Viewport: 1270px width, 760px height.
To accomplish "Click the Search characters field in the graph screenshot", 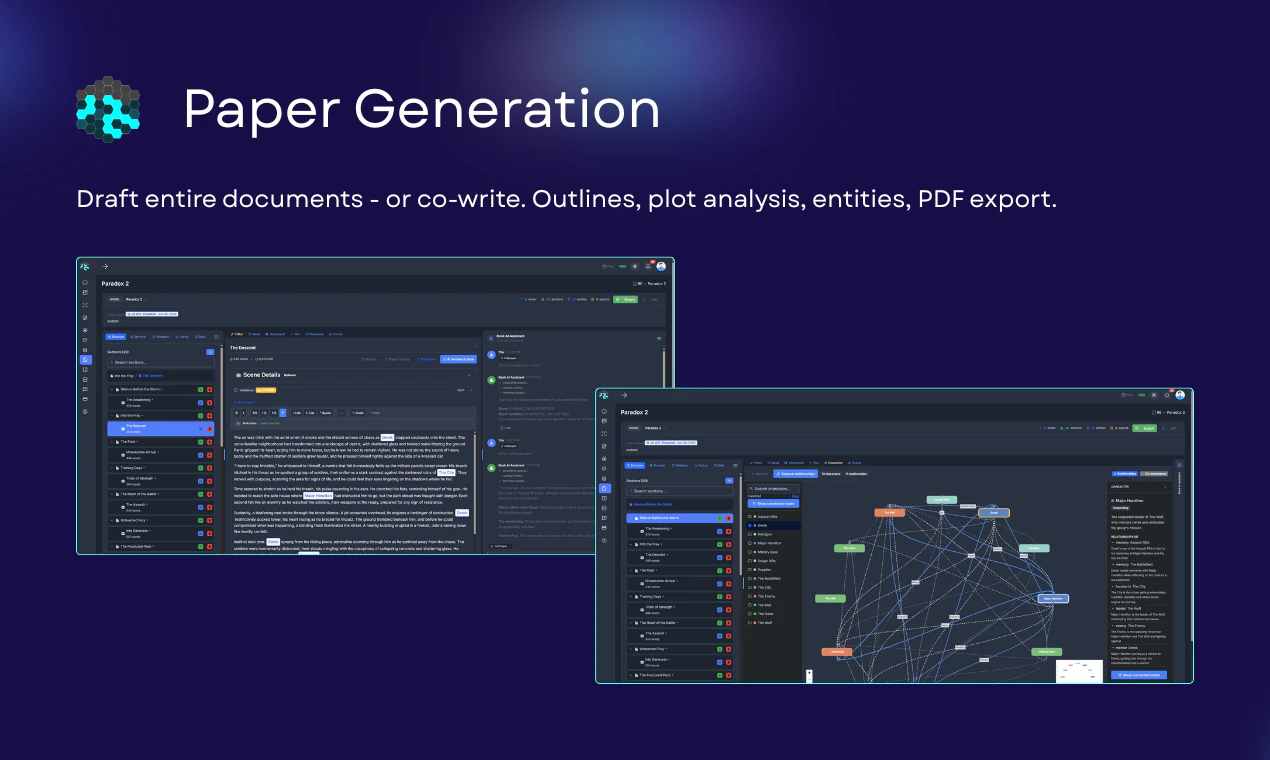I will [773, 489].
